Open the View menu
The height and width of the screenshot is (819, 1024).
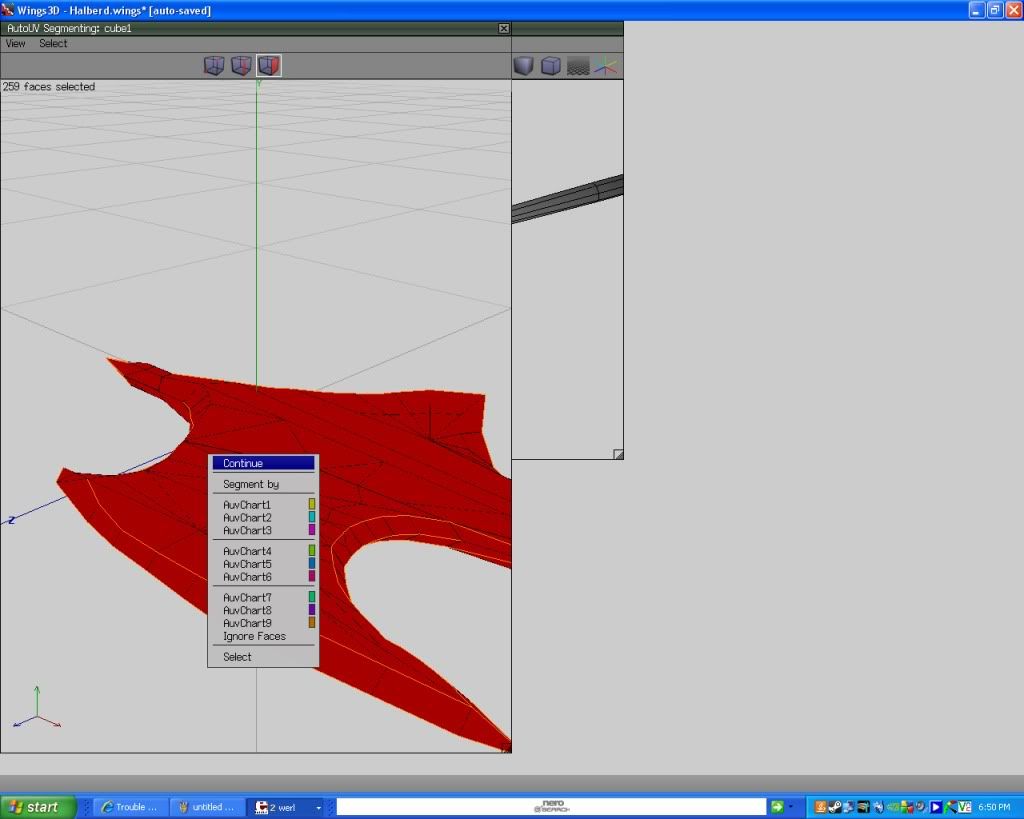tap(16, 43)
